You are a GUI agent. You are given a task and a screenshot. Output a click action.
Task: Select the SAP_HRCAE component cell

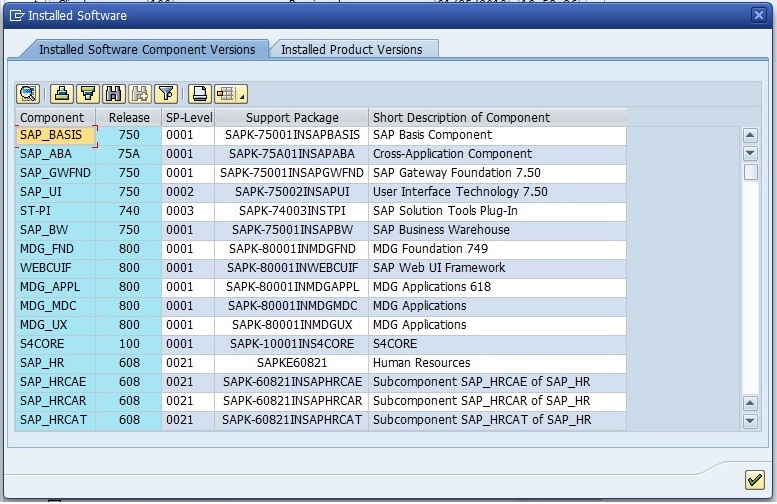click(56, 382)
